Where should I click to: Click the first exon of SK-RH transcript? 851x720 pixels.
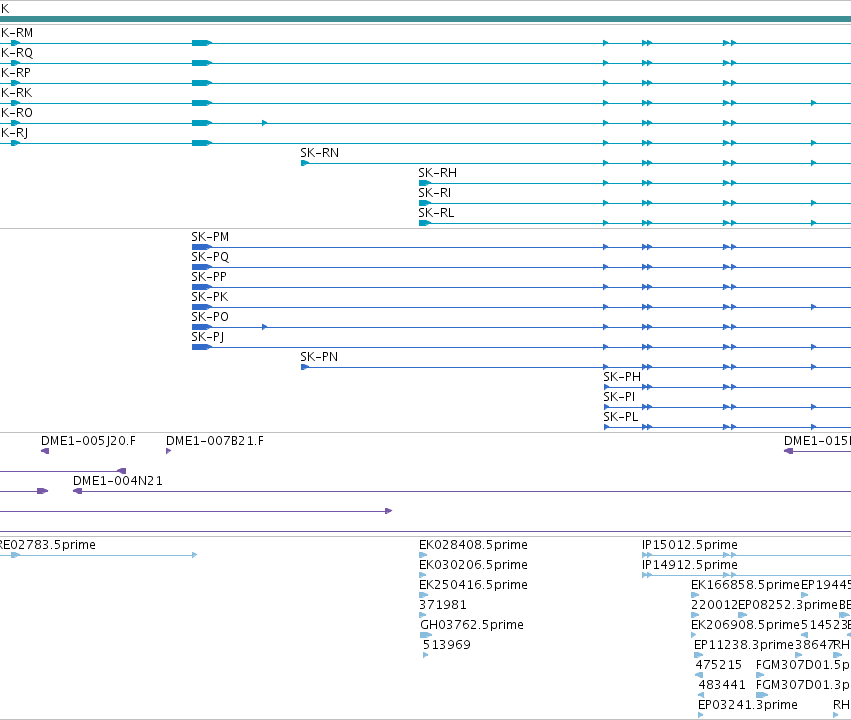425,183
